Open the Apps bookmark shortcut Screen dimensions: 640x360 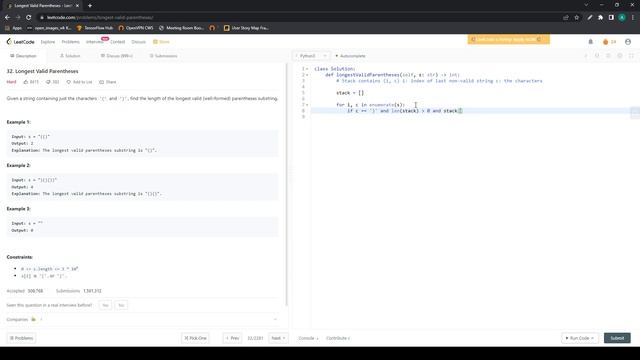[x=13, y=28]
